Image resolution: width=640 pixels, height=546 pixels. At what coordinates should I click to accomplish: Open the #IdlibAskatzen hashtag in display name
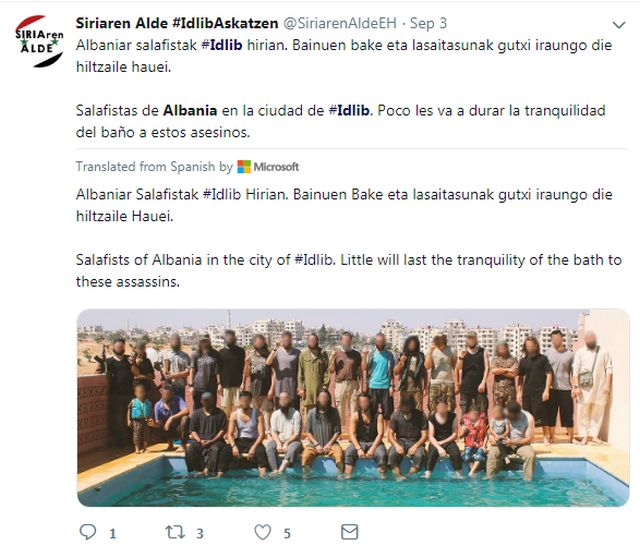[x=225, y=23]
